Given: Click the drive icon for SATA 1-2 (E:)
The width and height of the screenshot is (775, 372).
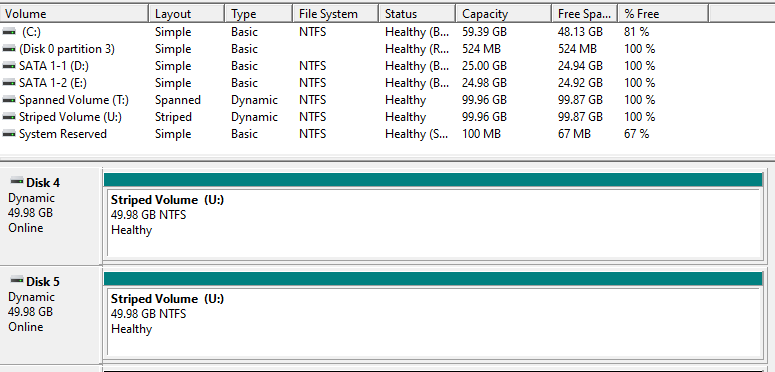Looking at the screenshot, I should [x=9, y=83].
